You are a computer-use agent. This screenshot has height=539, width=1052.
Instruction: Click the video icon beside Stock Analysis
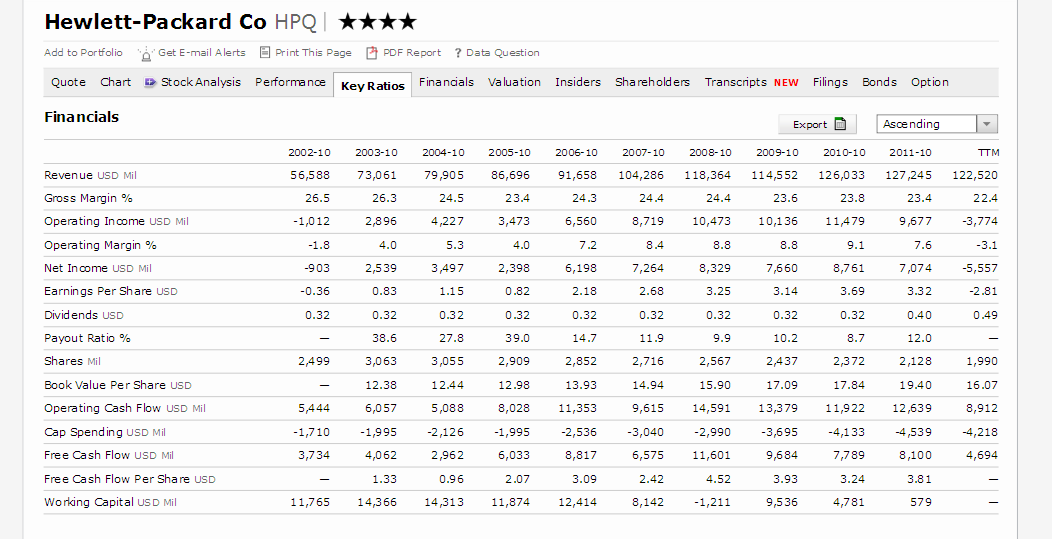150,82
